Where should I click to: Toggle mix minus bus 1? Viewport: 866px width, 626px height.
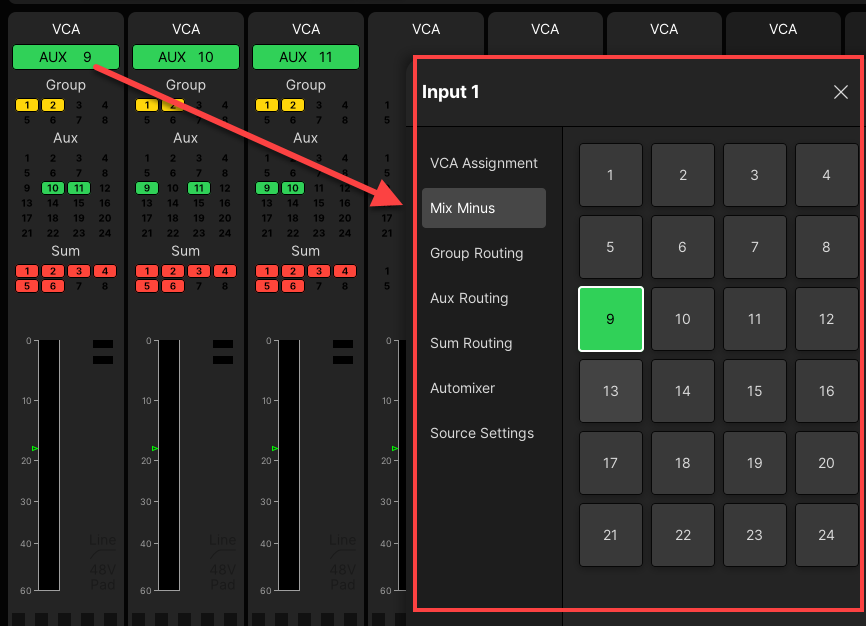[610, 175]
